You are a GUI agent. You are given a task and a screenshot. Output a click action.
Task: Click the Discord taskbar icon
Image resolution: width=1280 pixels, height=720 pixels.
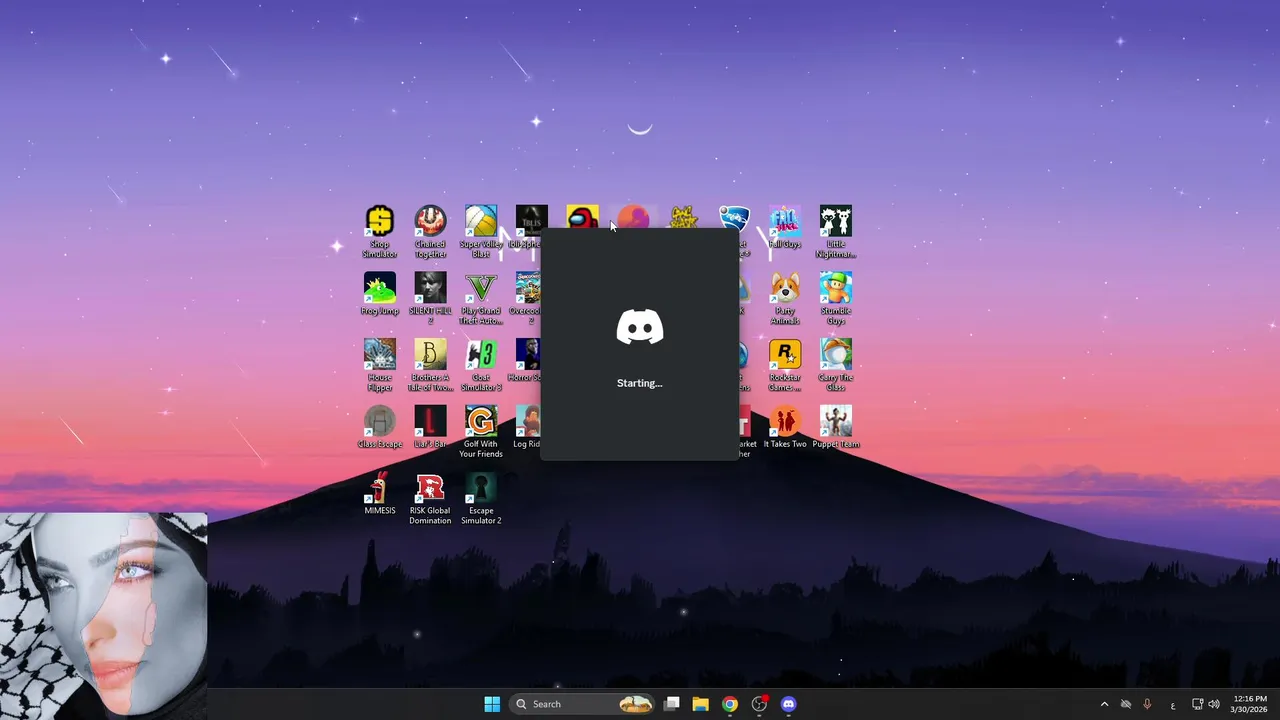coord(788,704)
